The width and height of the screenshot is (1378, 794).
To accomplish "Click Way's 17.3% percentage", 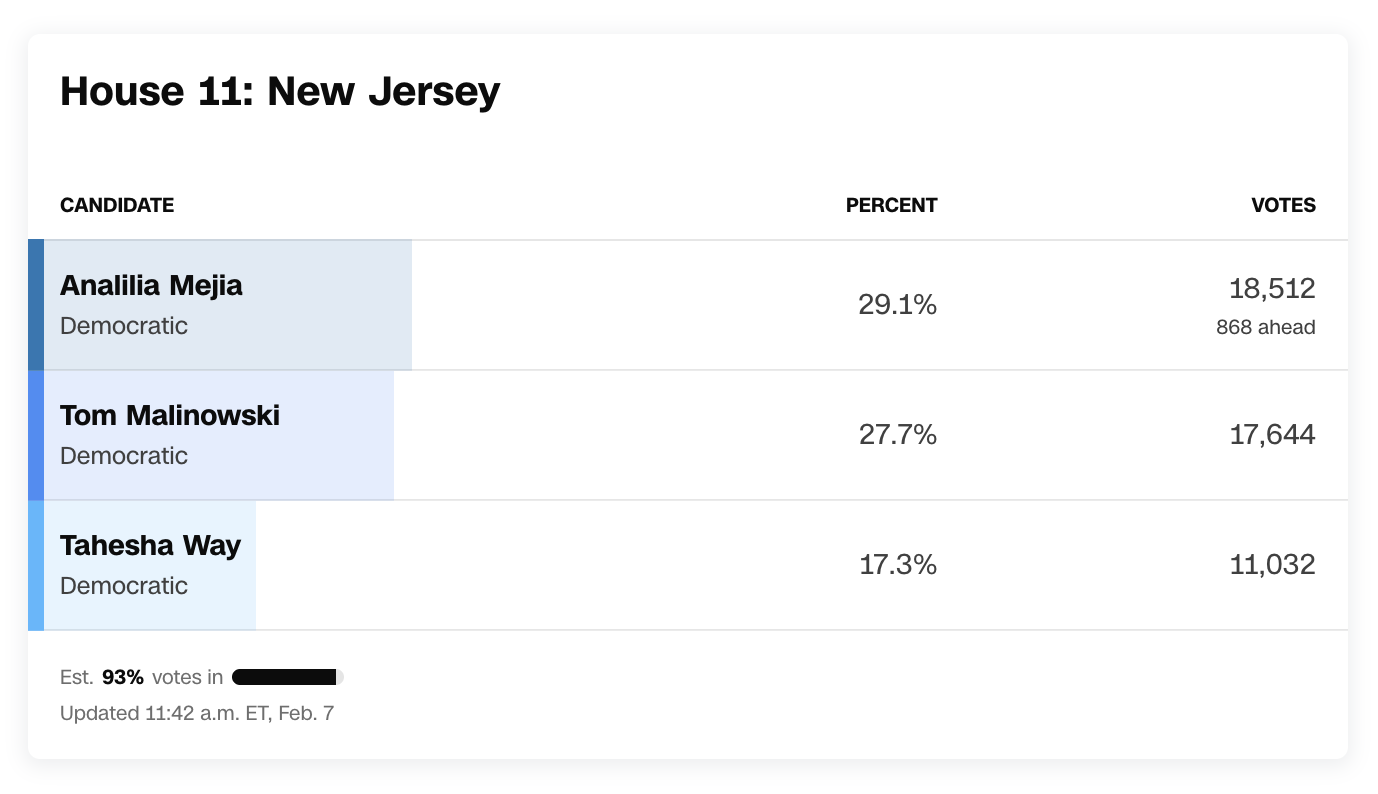I will tap(897, 565).
